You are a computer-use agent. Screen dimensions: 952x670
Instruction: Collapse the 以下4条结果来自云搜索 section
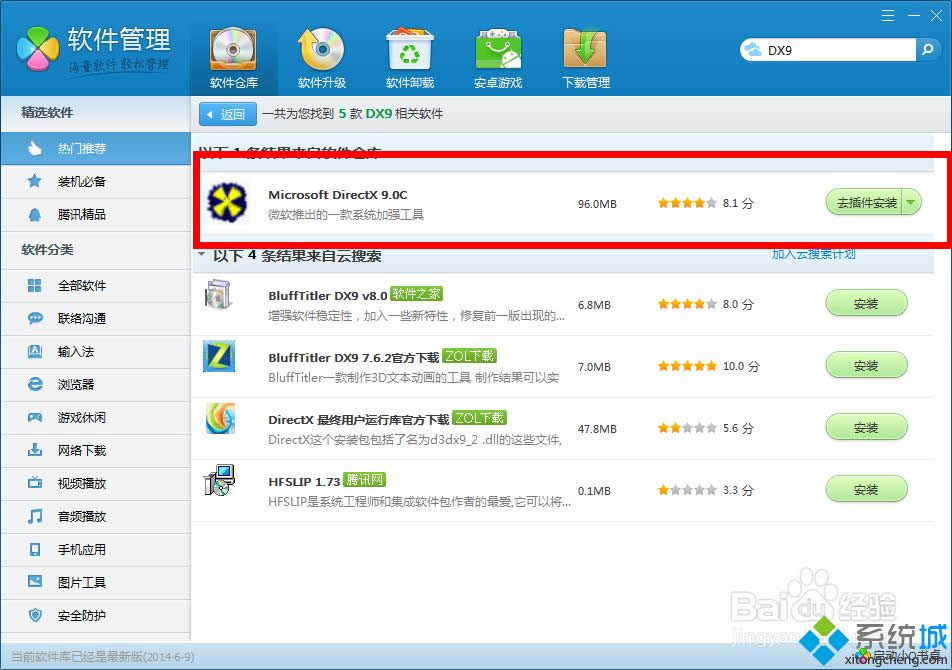click(x=202, y=255)
